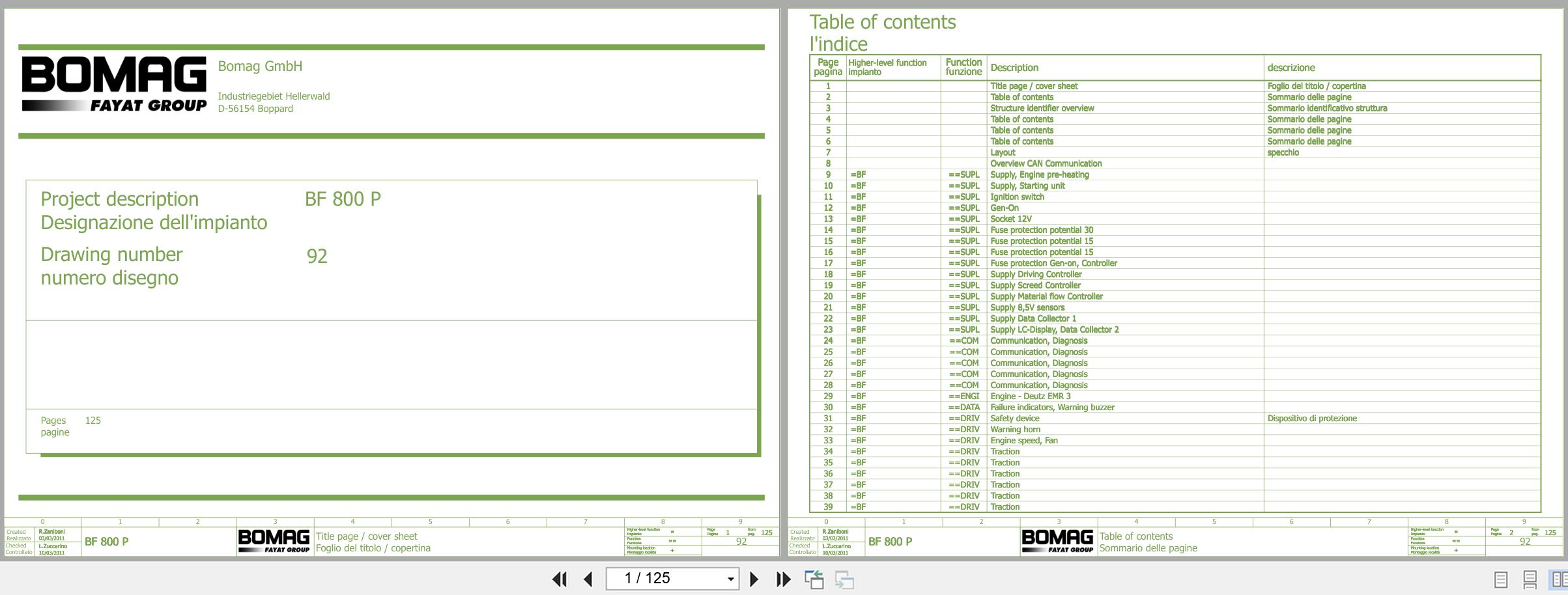This screenshot has height=595, width=1568.
Task: Open the page number dropdown arrow
Action: click(x=730, y=579)
